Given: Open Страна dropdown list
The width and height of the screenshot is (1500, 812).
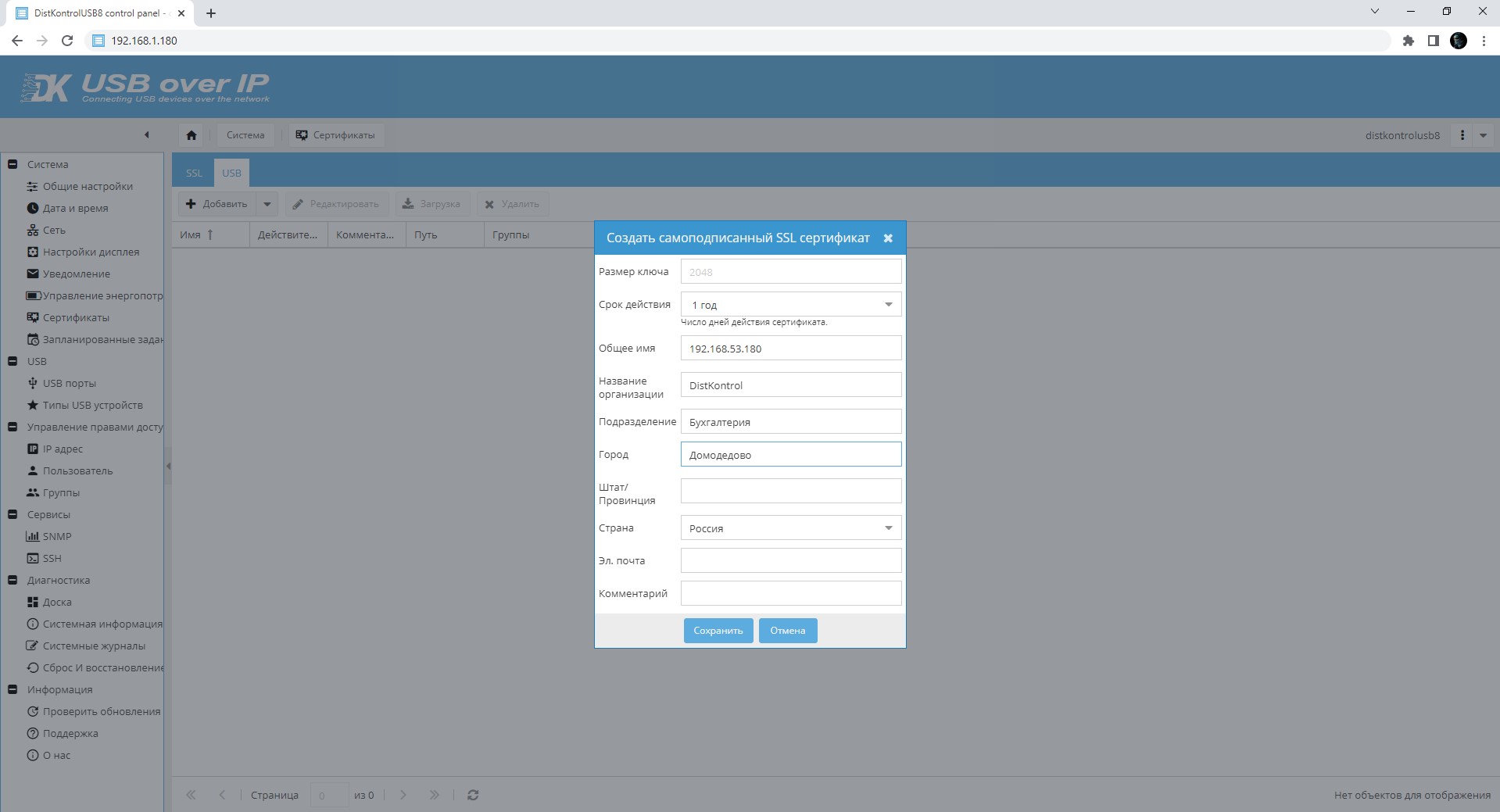Looking at the screenshot, I should coord(888,528).
